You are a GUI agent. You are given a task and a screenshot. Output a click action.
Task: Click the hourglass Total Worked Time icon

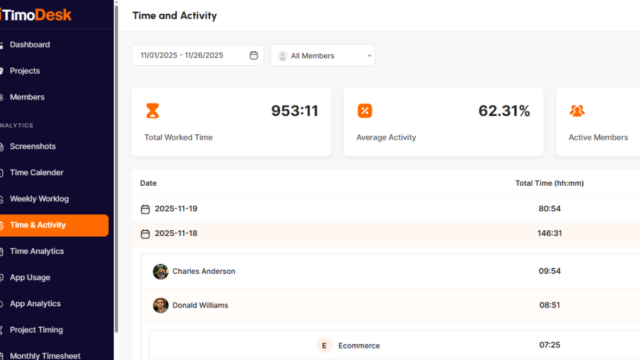pos(153,111)
